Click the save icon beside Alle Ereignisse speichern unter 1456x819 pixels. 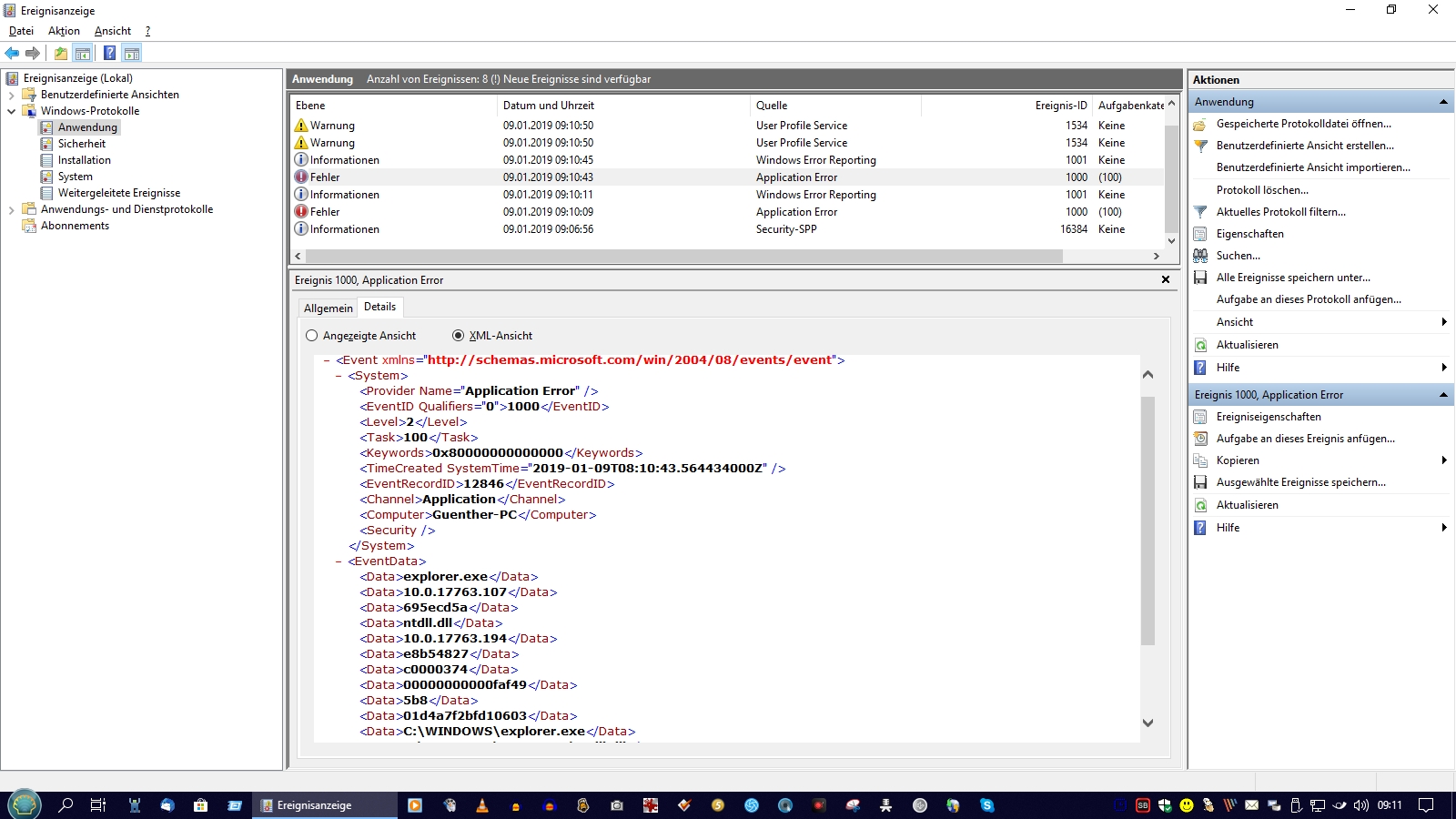click(x=1200, y=278)
